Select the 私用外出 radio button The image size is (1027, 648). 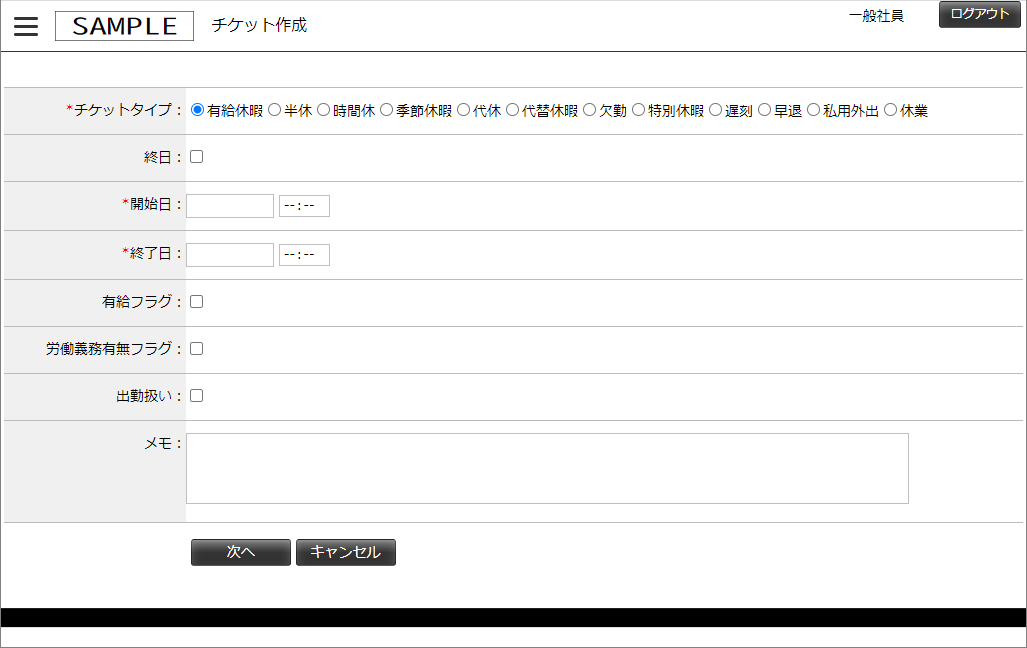click(813, 110)
